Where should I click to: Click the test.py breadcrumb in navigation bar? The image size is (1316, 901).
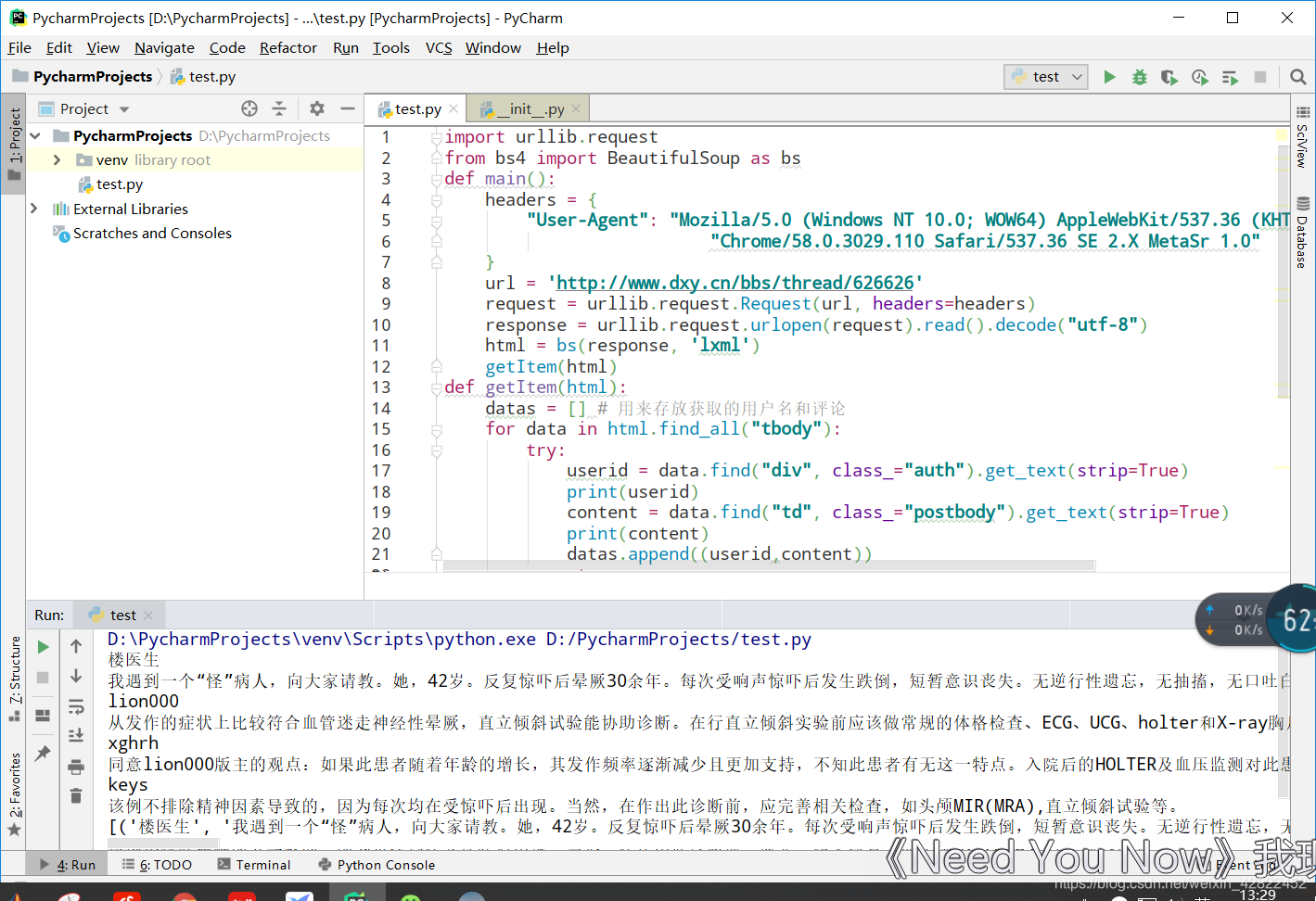(203, 76)
